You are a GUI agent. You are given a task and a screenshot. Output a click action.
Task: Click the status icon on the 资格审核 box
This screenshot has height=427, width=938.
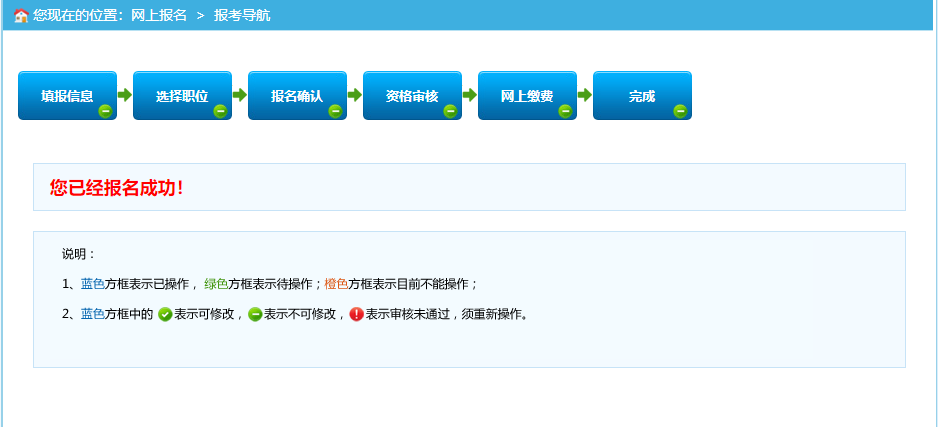click(x=450, y=111)
